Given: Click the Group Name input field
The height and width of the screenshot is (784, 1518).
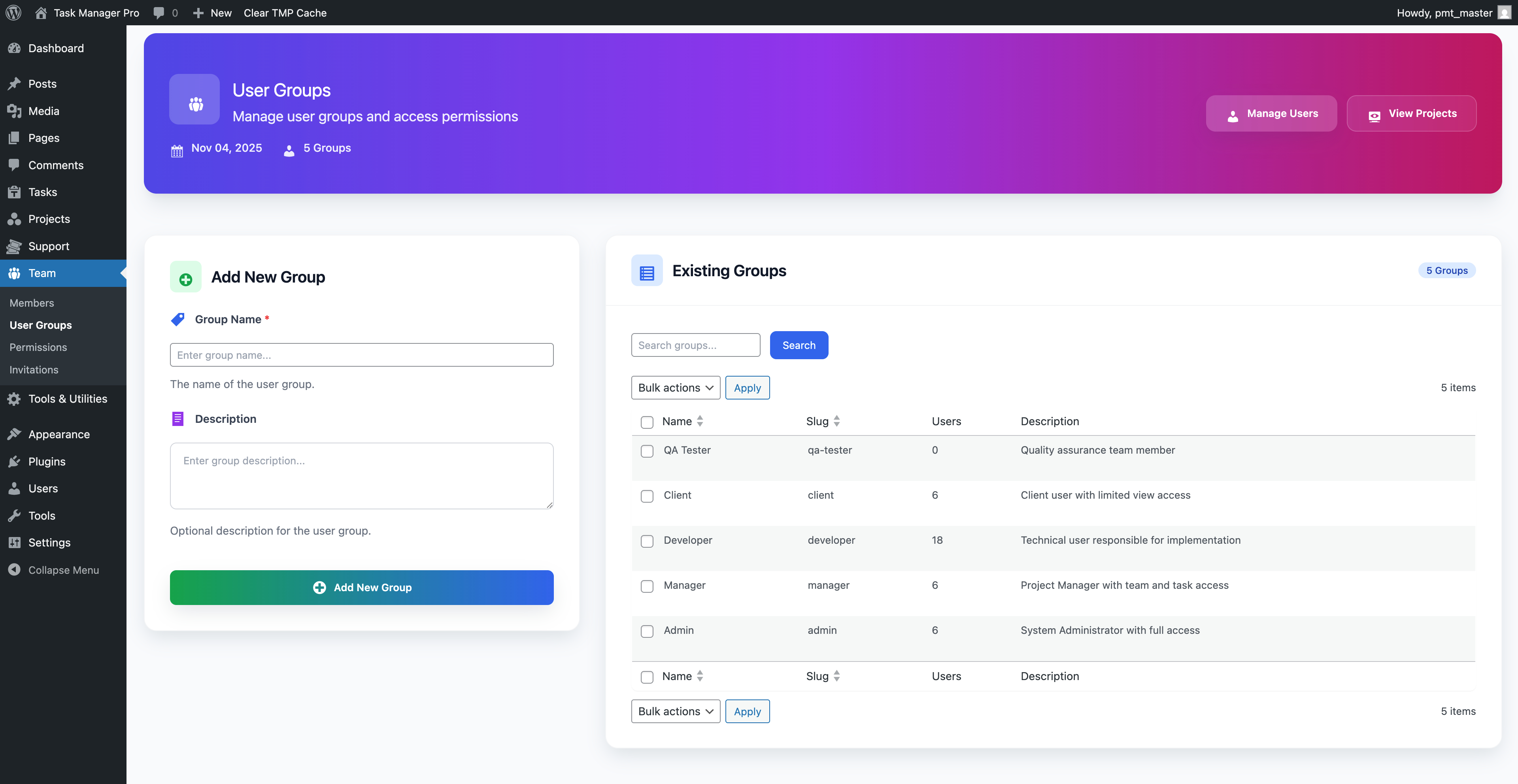Looking at the screenshot, I should point(361,354).
